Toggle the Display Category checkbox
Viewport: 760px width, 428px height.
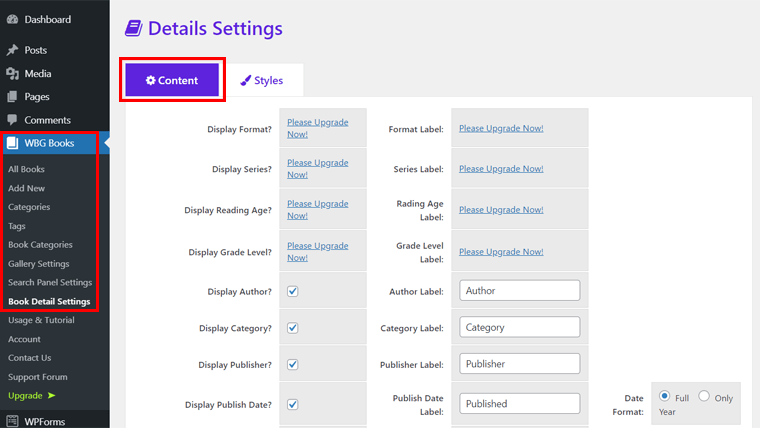tap(293, 328)
